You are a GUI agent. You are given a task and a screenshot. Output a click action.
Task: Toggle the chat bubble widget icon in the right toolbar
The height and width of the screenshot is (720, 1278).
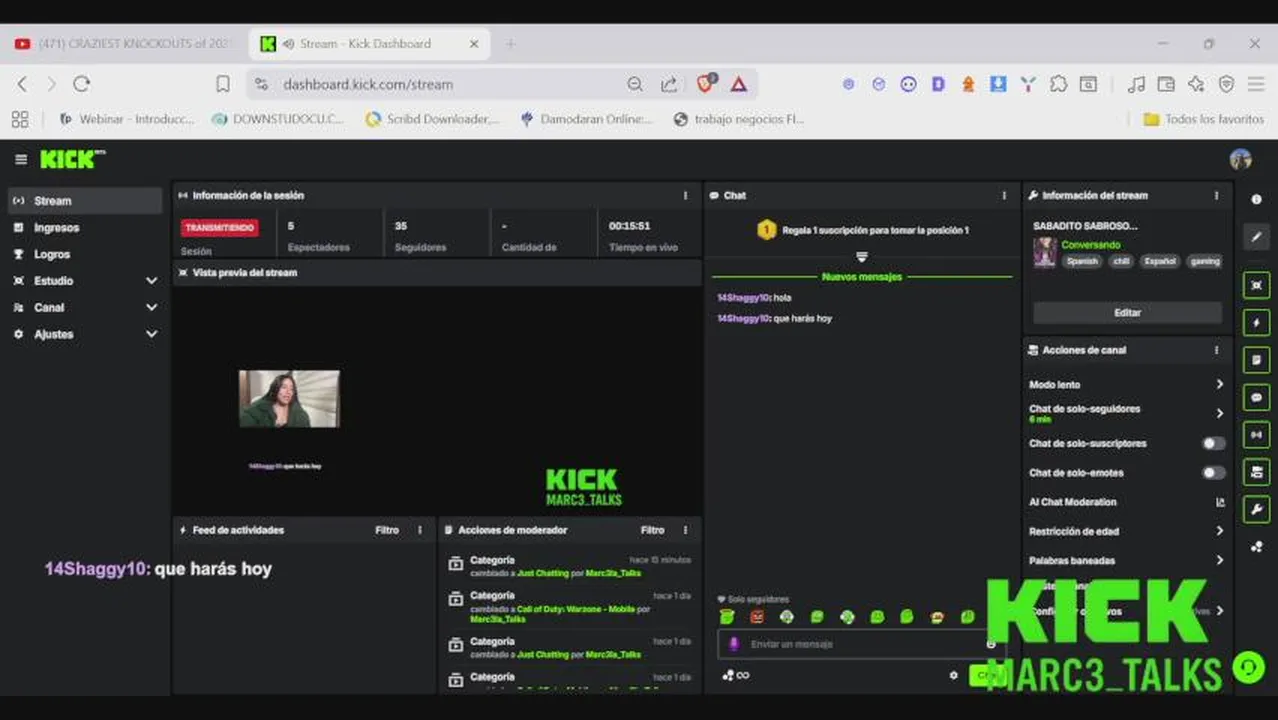[1256, 397]
